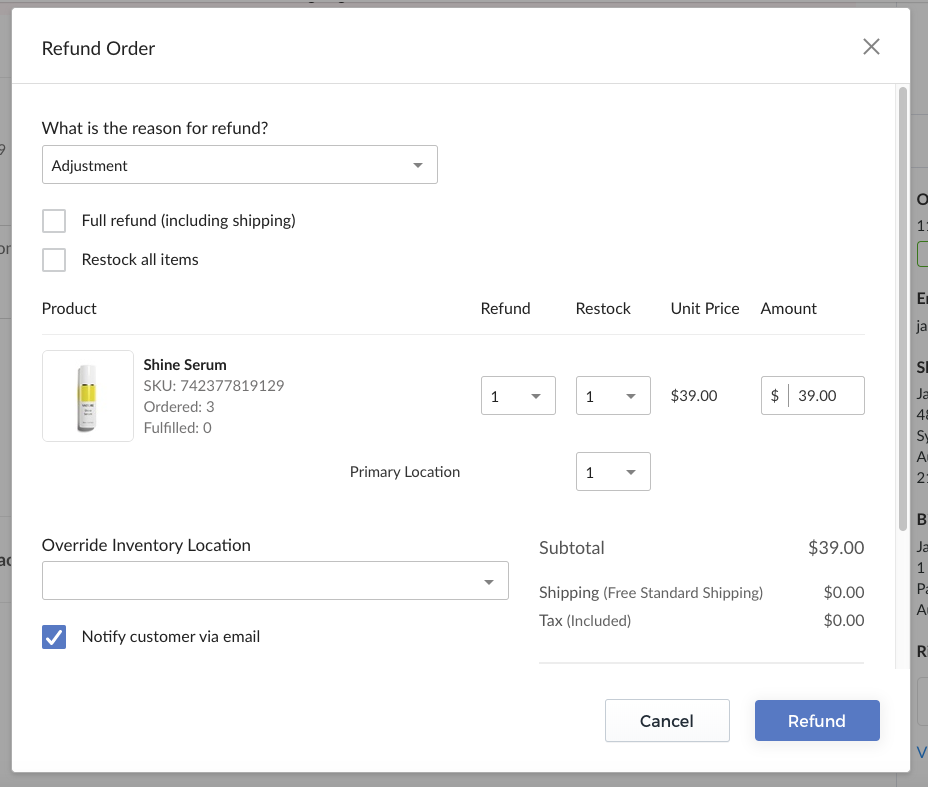This screenshot has width=928, height=787.
Task: Edit the Shine Serum refund amount field
Action: coord(813,396)
